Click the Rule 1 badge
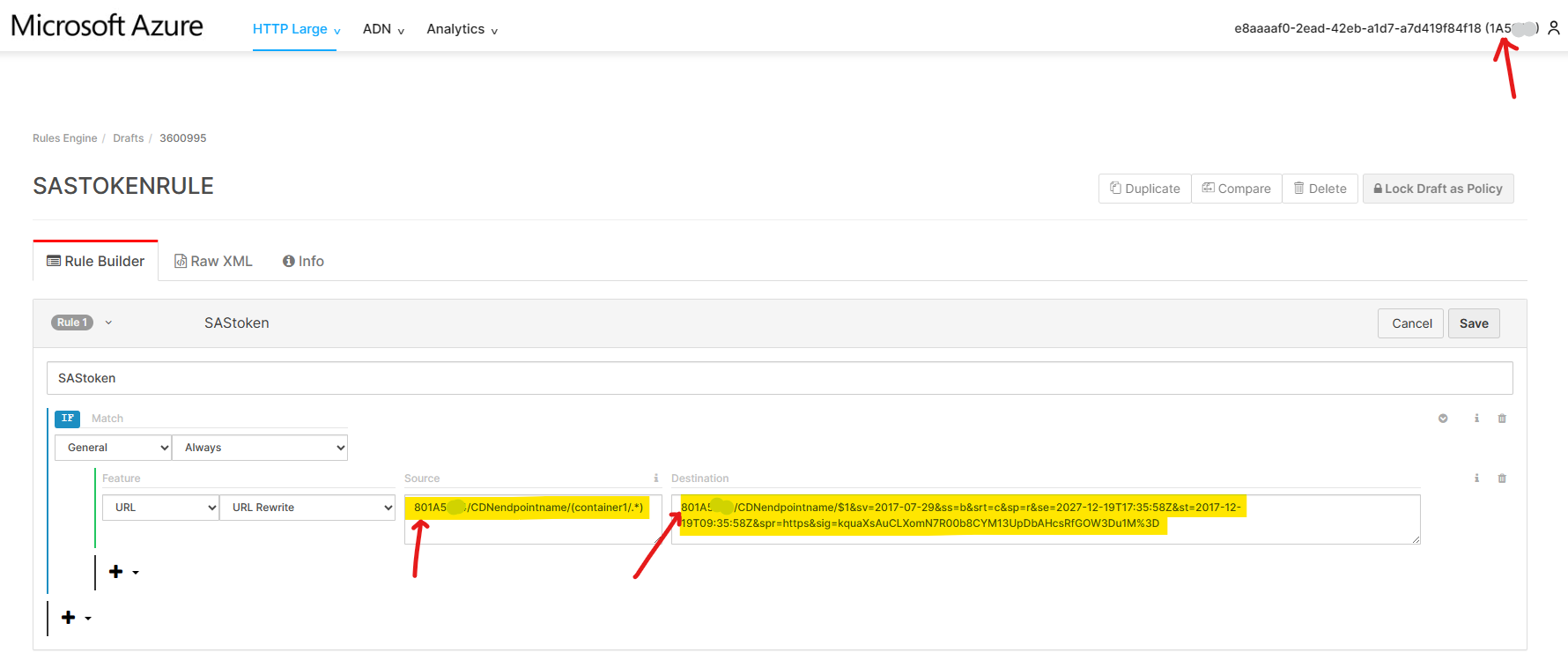This screenshot has width=1568, height=660. point(72,323)
